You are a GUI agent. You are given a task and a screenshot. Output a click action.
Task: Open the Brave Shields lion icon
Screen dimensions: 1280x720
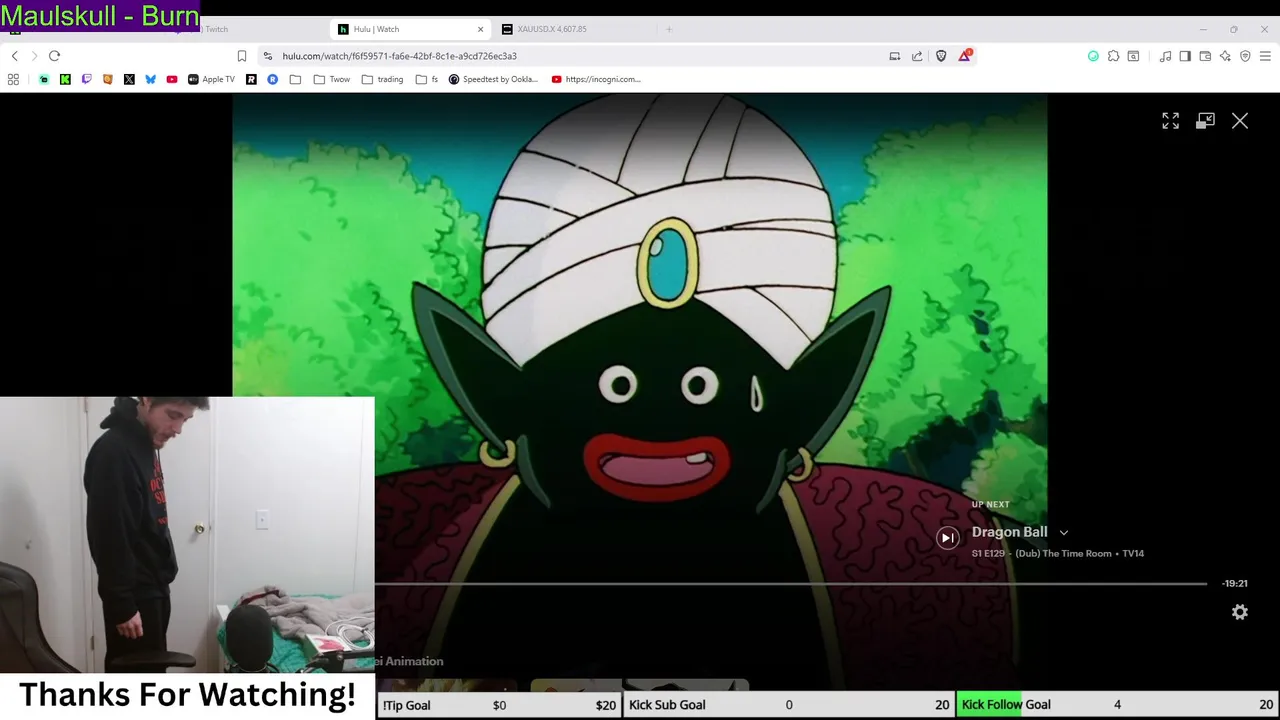pos(941,56)
